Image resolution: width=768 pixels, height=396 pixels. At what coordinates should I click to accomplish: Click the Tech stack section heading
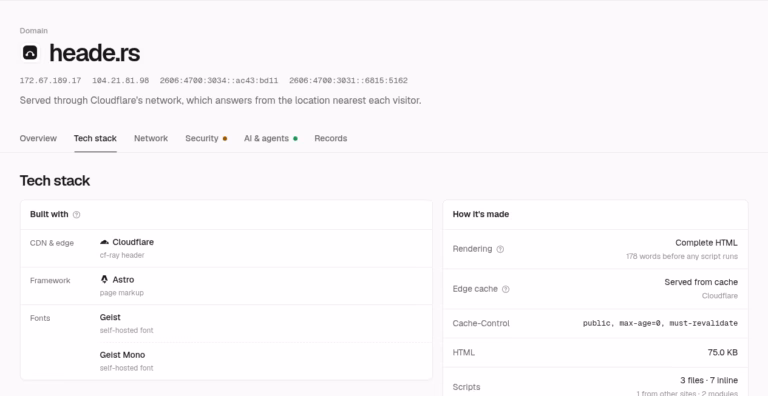pyautogui.click(x=55, y=181)
